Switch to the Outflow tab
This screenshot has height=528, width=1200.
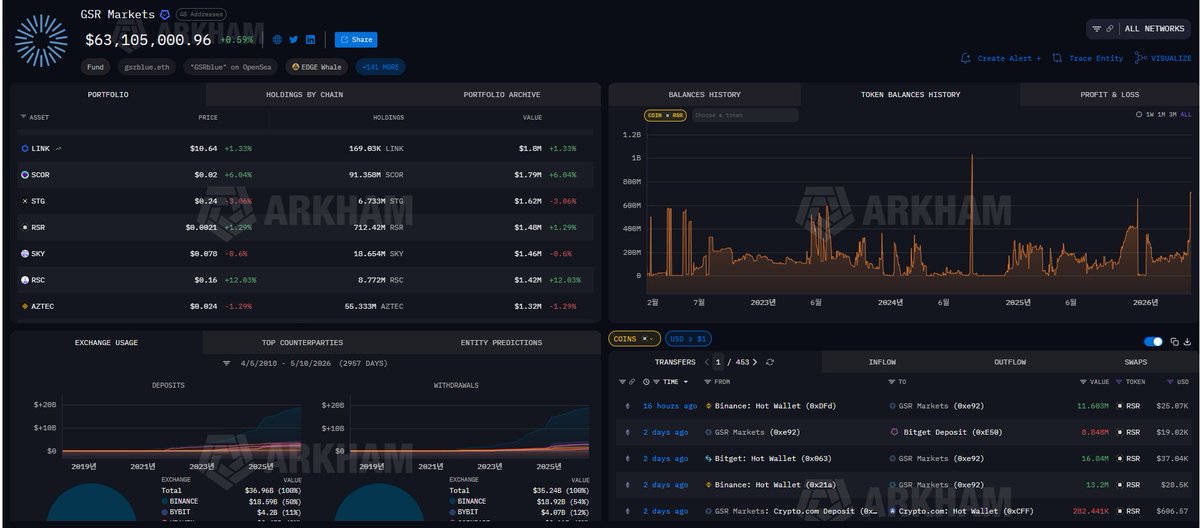[1009, 362]
